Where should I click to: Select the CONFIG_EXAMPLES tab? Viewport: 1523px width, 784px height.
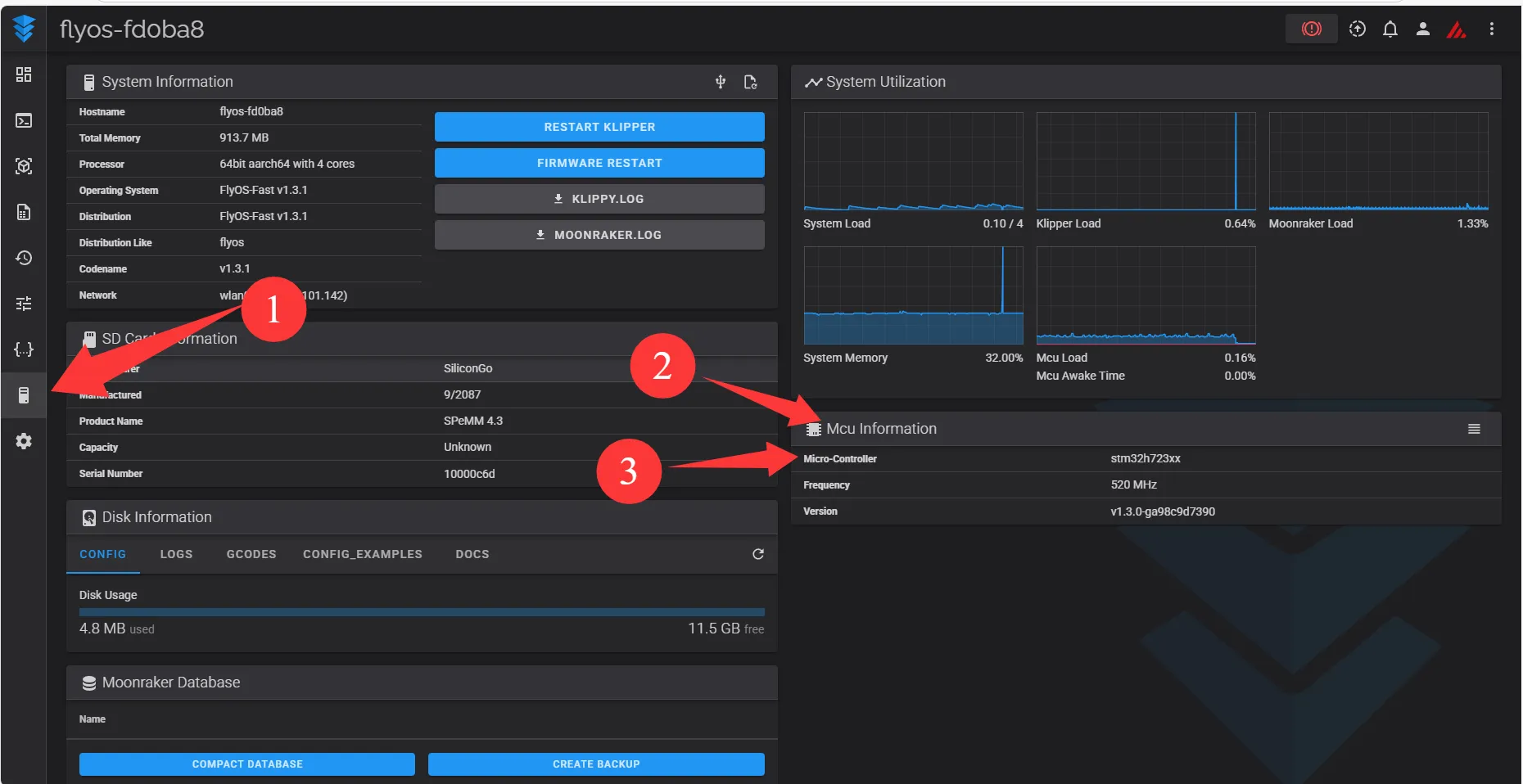(x=362, y=554)
